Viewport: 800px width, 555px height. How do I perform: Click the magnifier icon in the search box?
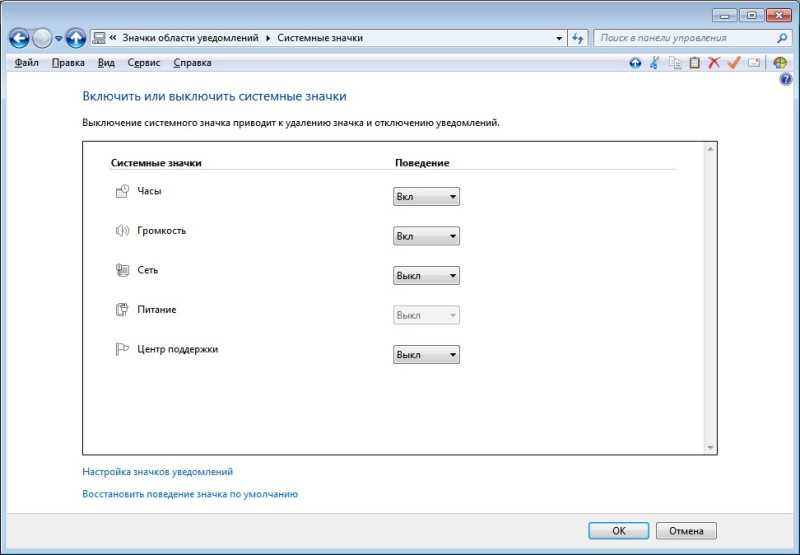782,38
